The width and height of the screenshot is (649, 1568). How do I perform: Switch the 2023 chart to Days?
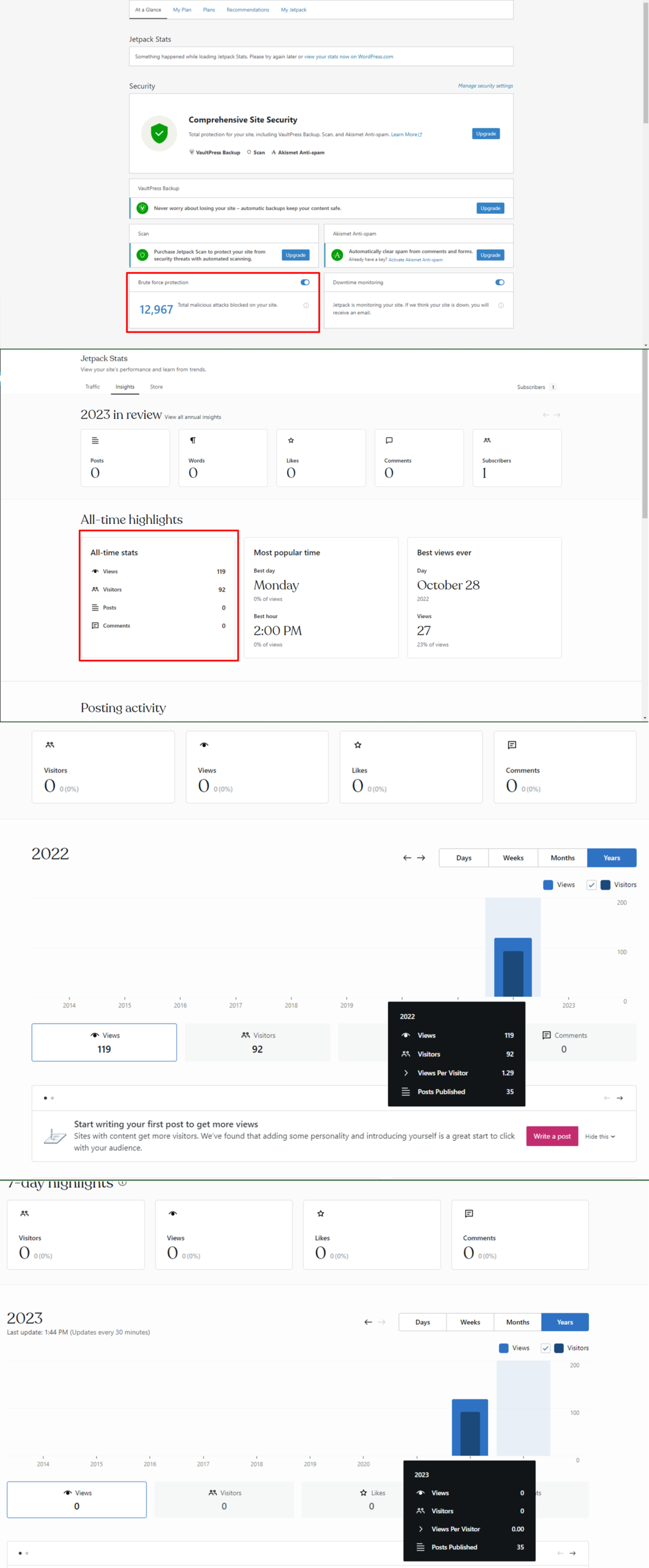(x=422, y=1322)
